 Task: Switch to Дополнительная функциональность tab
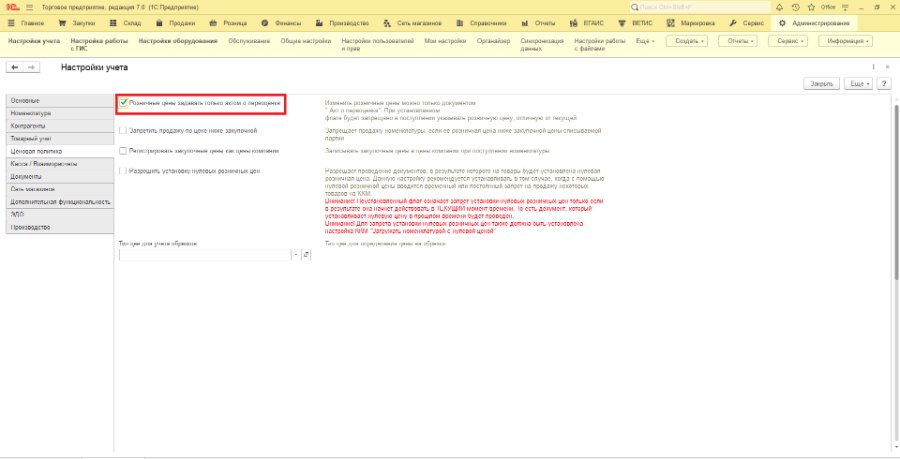60,202
